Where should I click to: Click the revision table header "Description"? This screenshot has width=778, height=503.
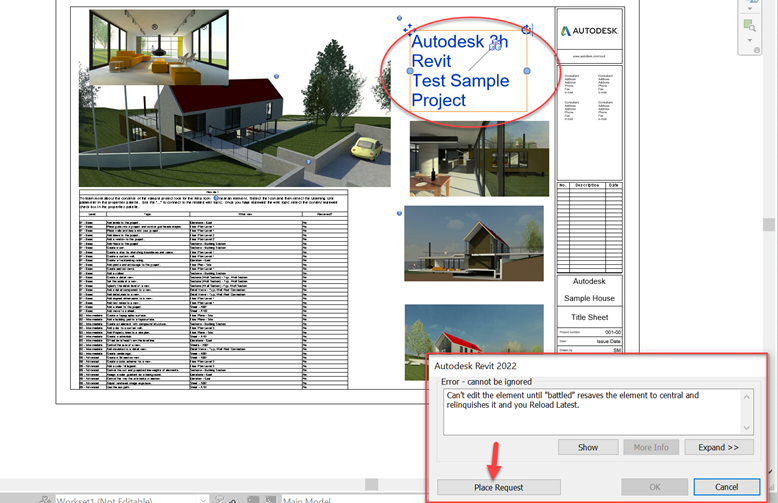click(587, 185)
